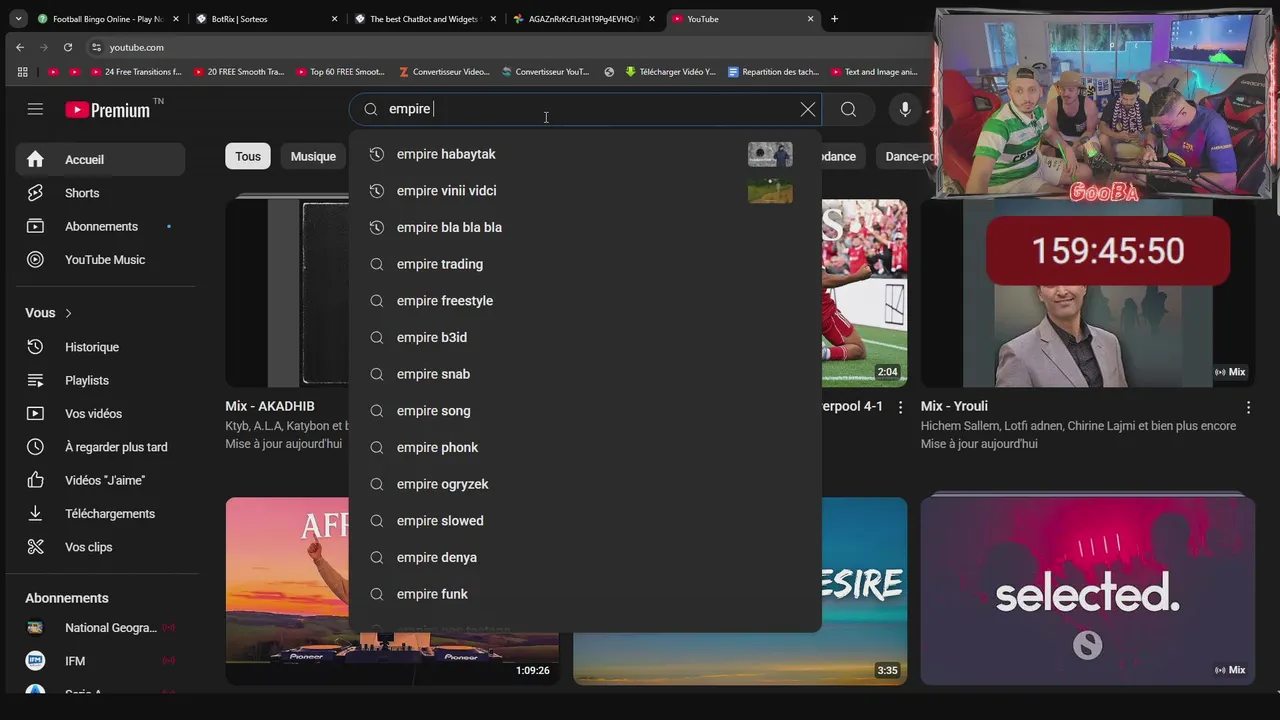
Task: Open the selected. mix thumbnail
Action: 1088,591
